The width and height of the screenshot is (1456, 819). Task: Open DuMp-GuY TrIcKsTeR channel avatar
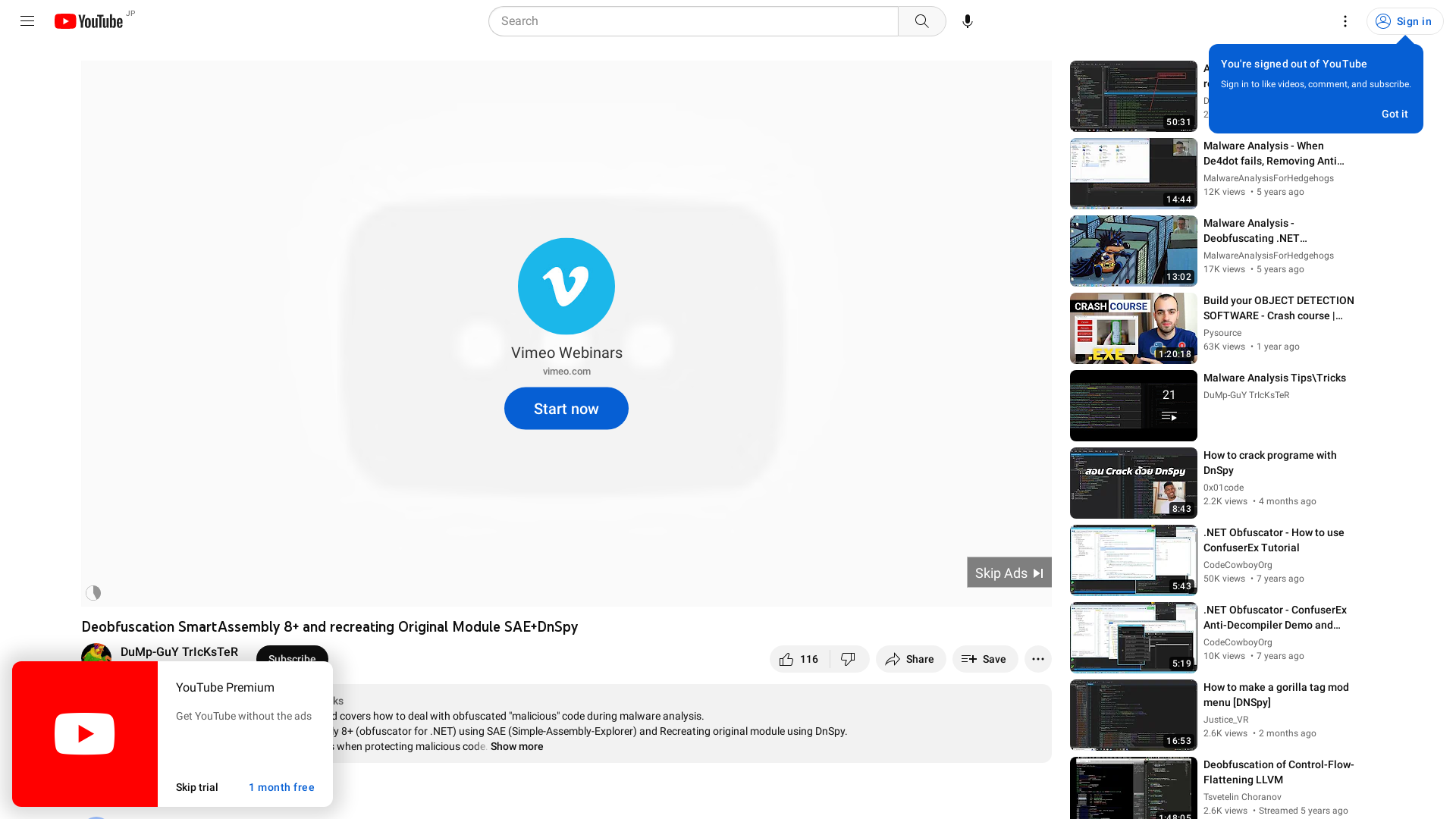point(96,653)
